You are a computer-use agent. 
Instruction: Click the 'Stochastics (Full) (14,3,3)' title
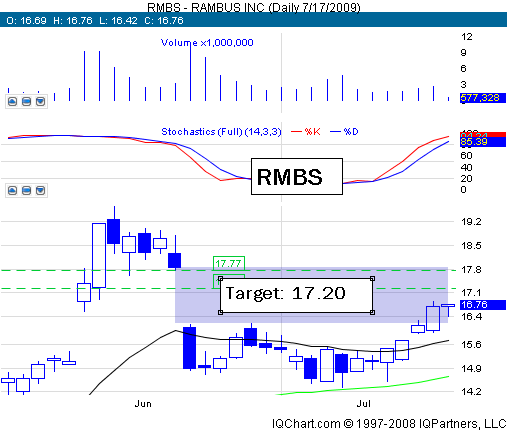[x=221, y=132]
